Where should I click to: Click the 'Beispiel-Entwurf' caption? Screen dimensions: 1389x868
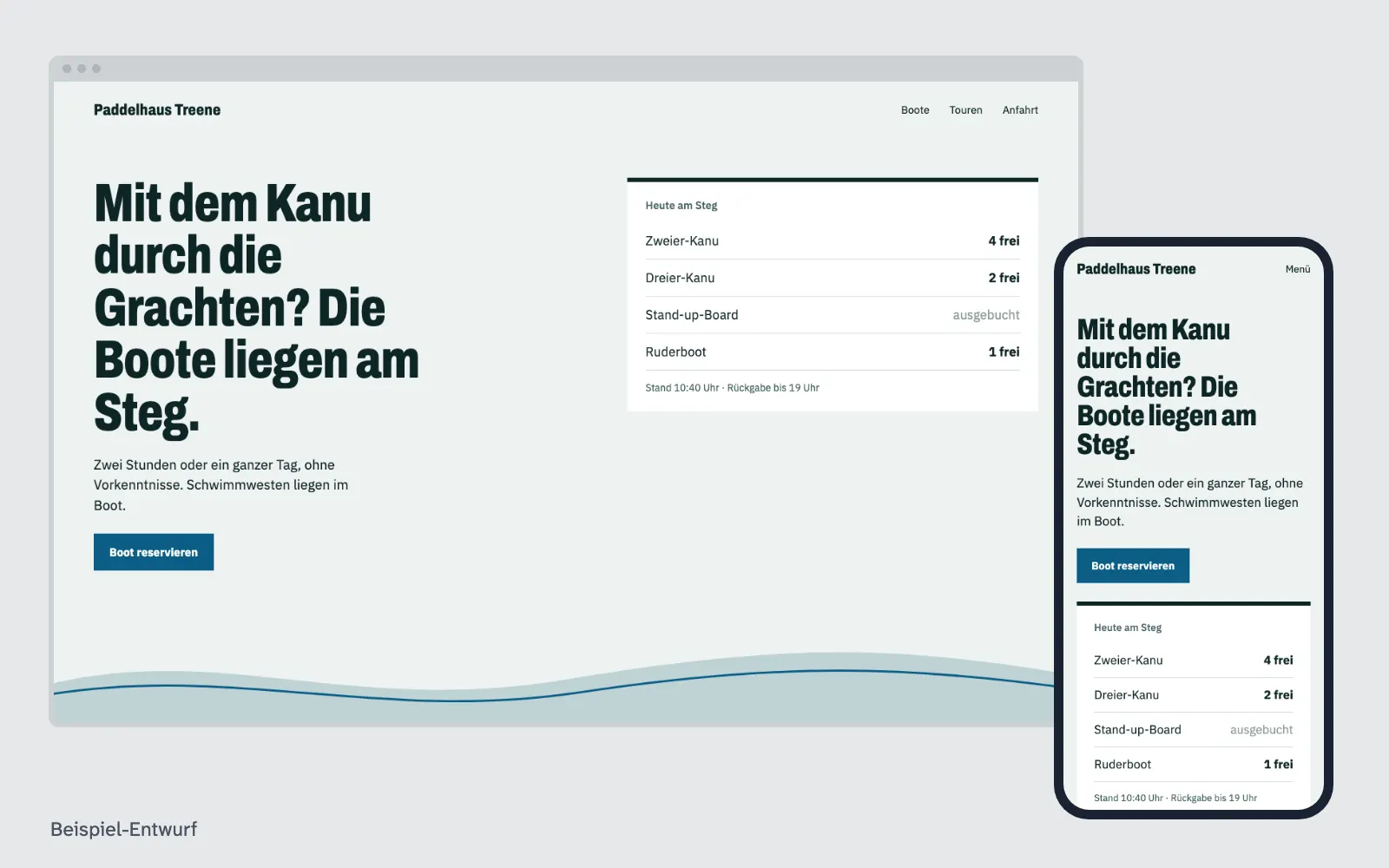(x=124, y=829)
